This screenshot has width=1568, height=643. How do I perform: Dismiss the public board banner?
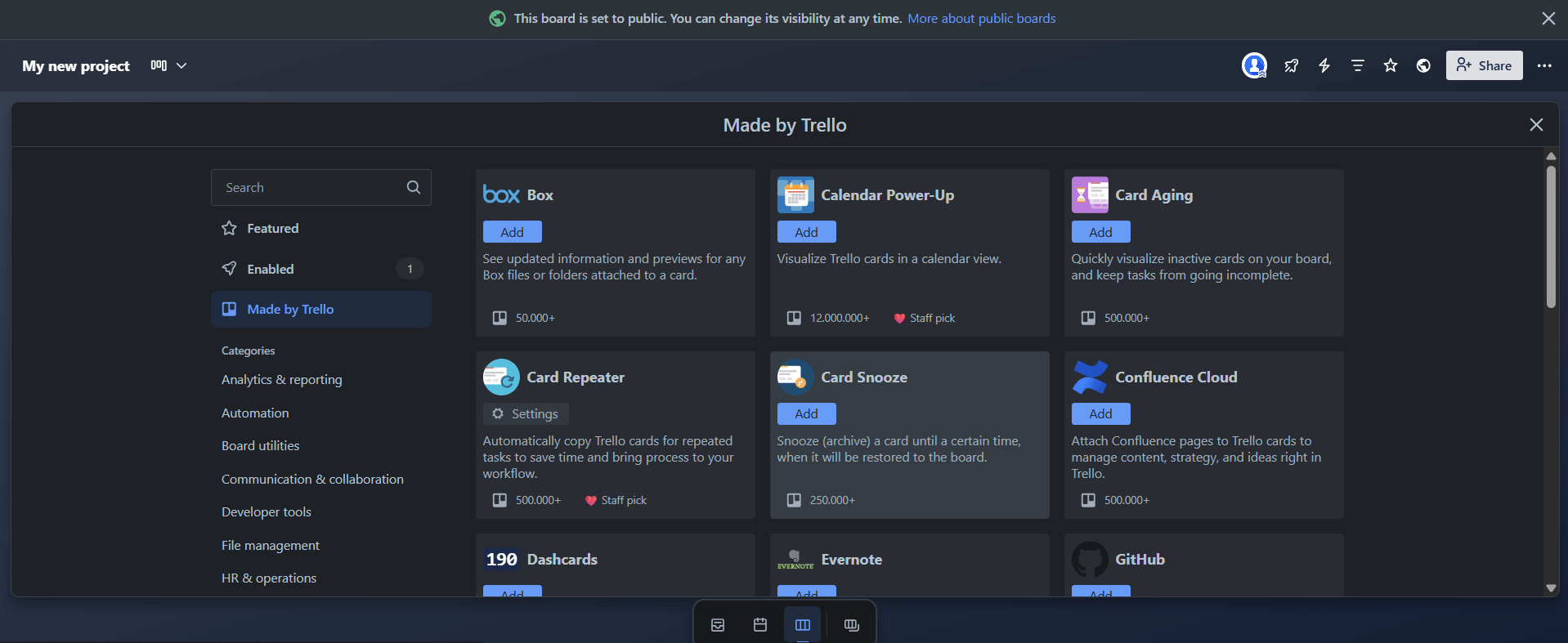tap(1548, 18)
